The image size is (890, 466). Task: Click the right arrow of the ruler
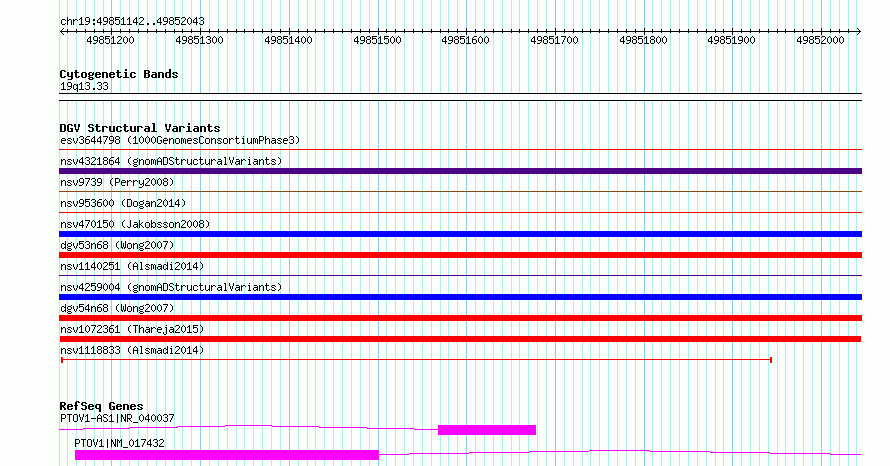pos(859,32)
